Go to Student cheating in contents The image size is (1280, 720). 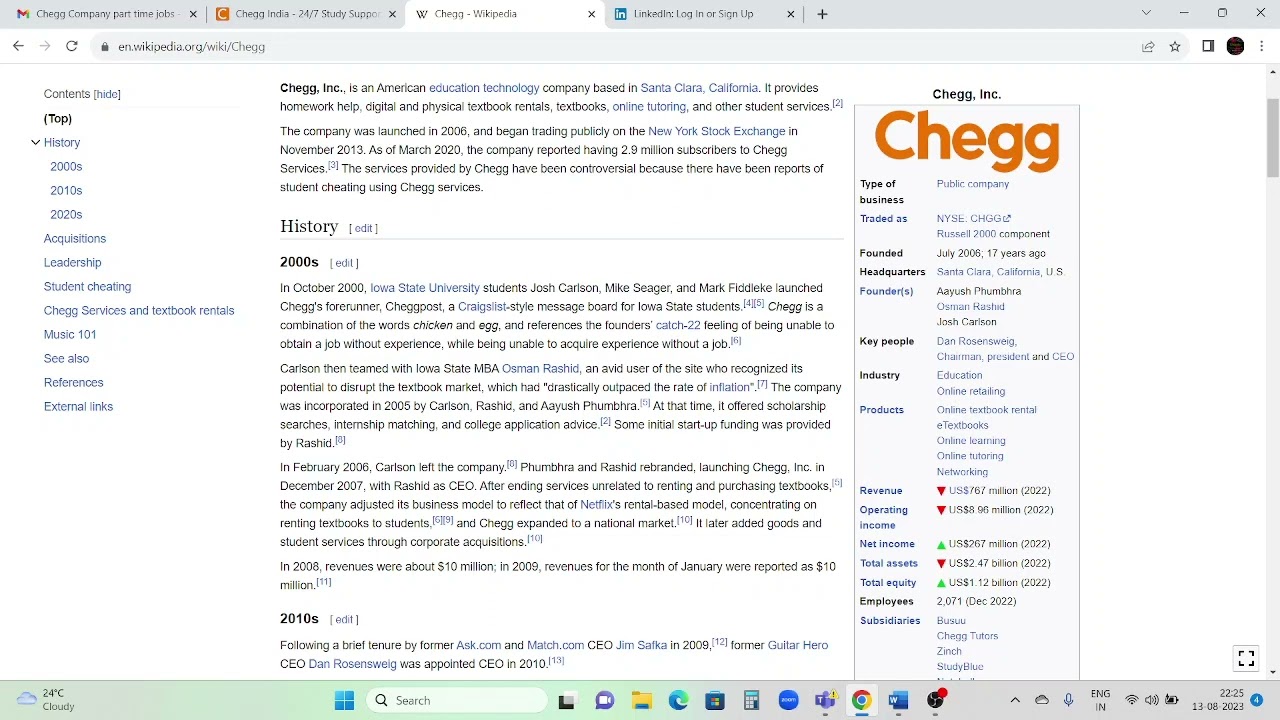(x=87, y=286)
